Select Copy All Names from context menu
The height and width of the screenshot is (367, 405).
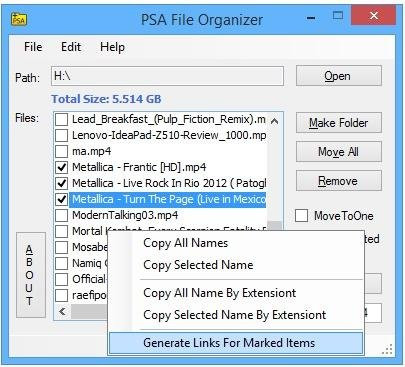tap(186, 243)
